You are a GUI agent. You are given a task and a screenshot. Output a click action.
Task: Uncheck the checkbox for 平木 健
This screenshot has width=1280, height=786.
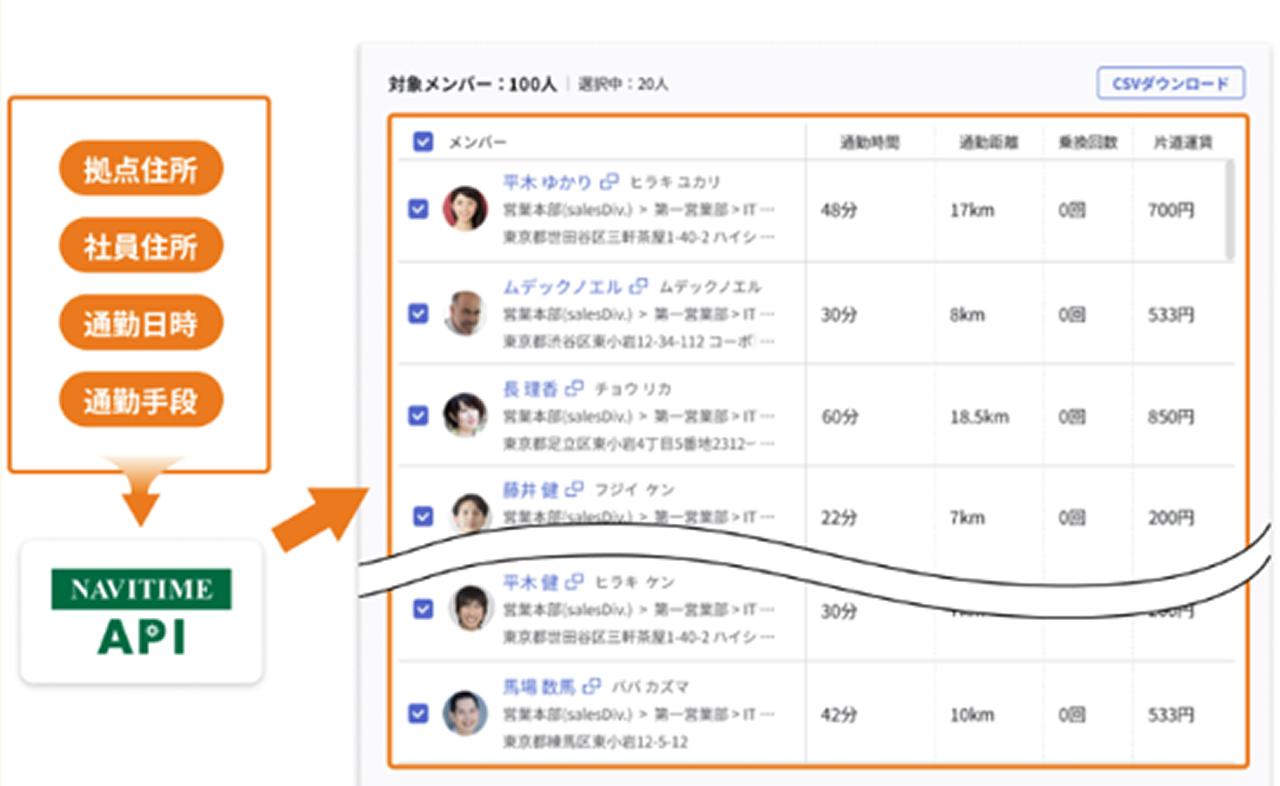tap(423, 608)
